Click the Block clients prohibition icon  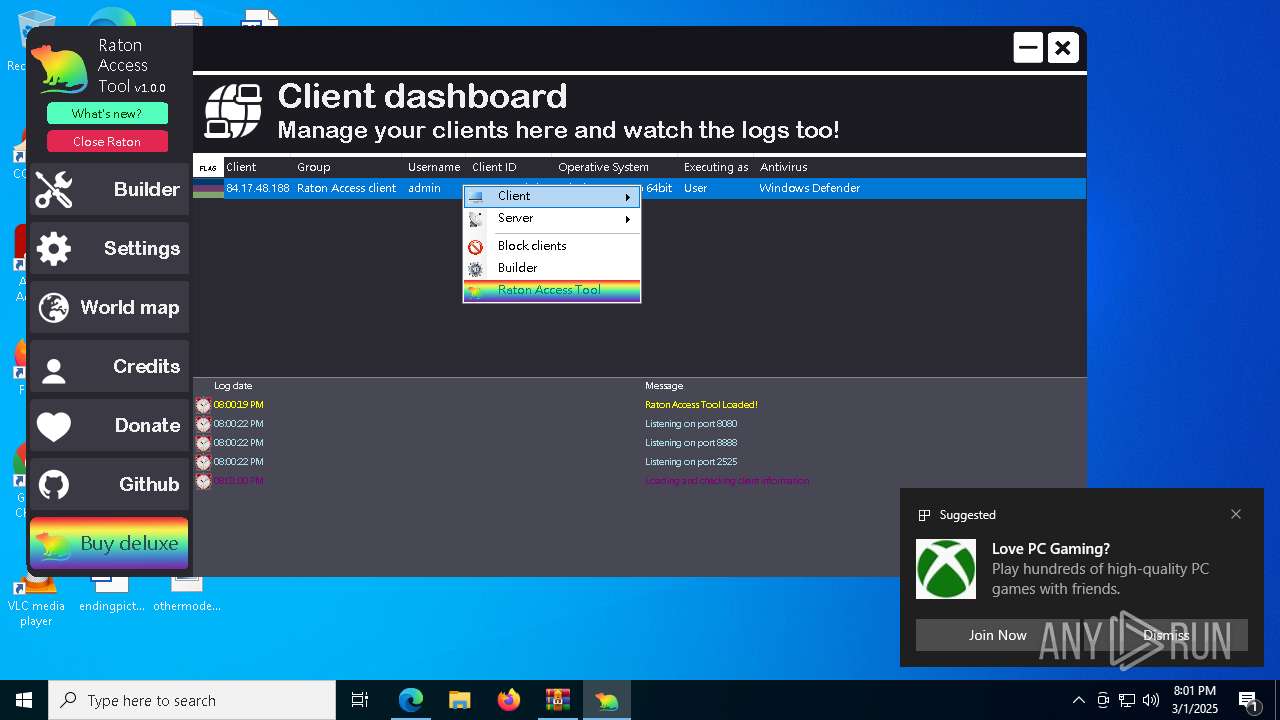click(476, 247)
